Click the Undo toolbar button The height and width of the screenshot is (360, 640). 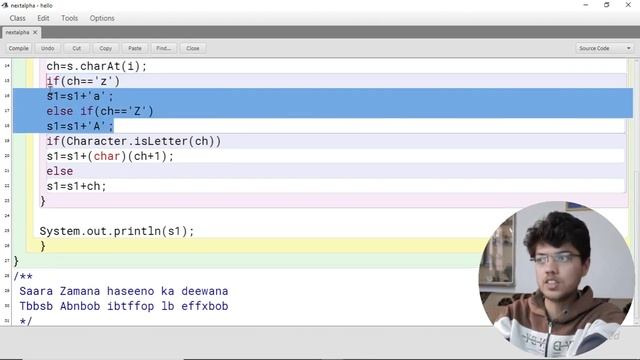pyautogui.click(x=47, y=48)
